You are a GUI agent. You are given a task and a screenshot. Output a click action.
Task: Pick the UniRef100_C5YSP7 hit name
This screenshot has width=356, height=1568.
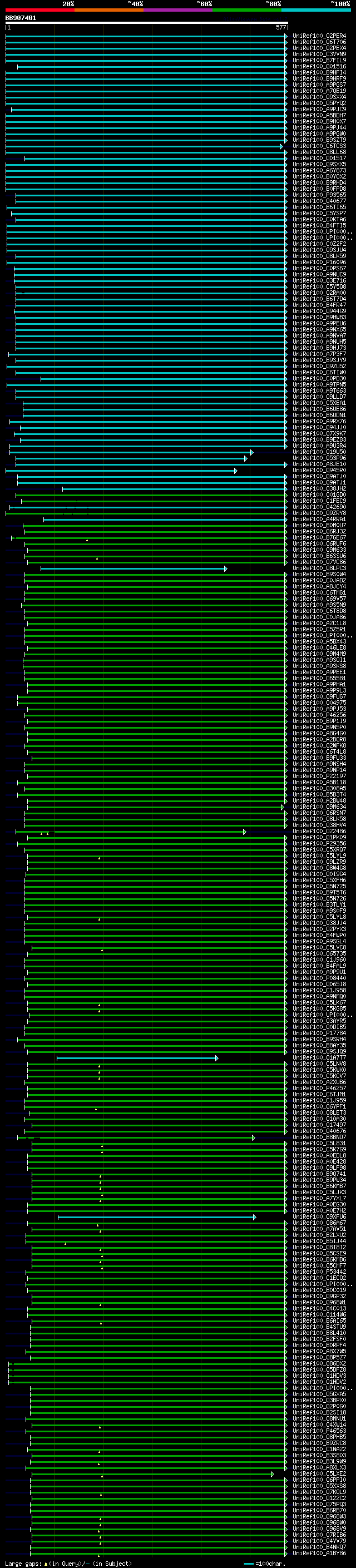(319, 214)
